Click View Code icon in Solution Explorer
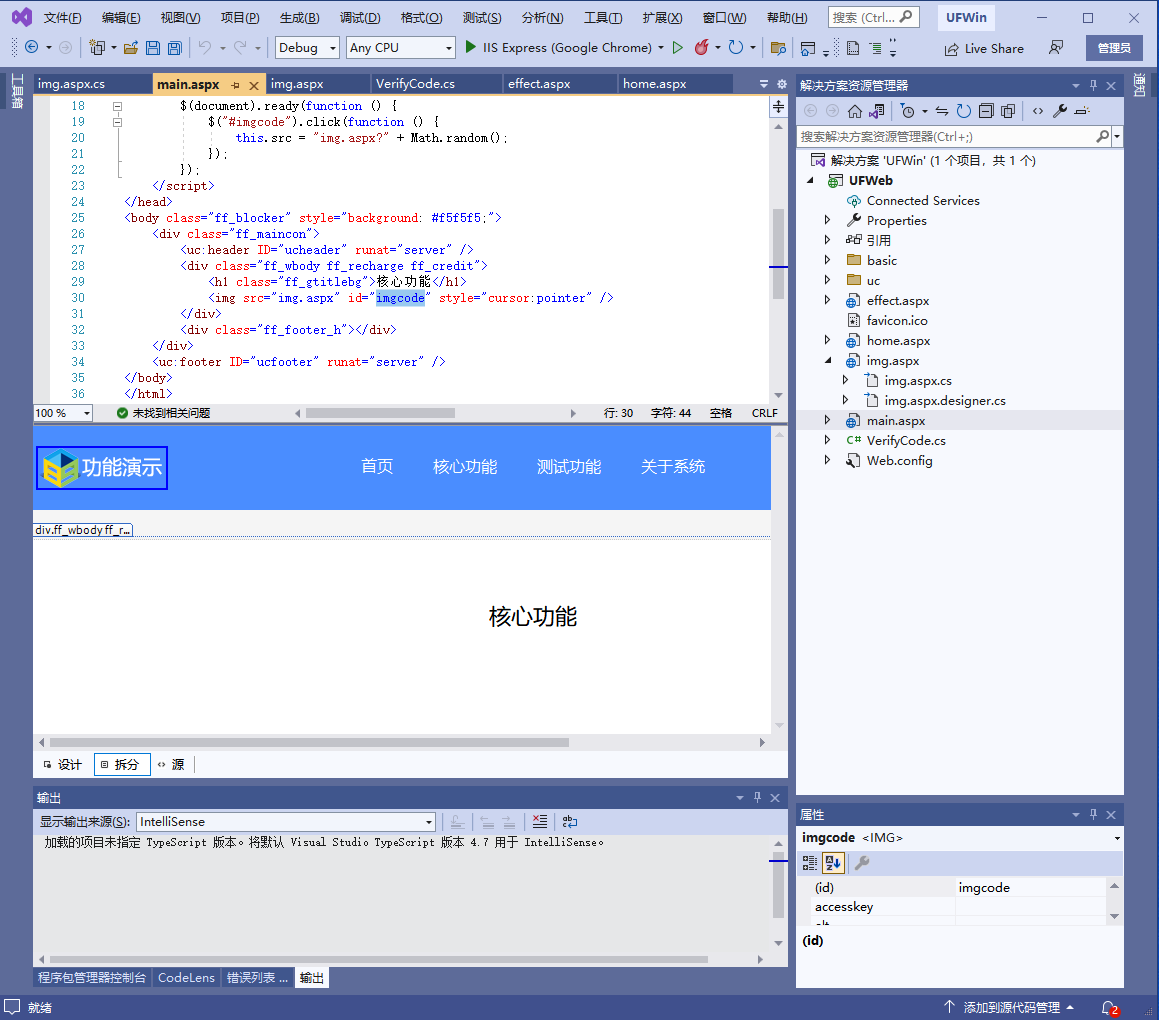 (1038, 111)
